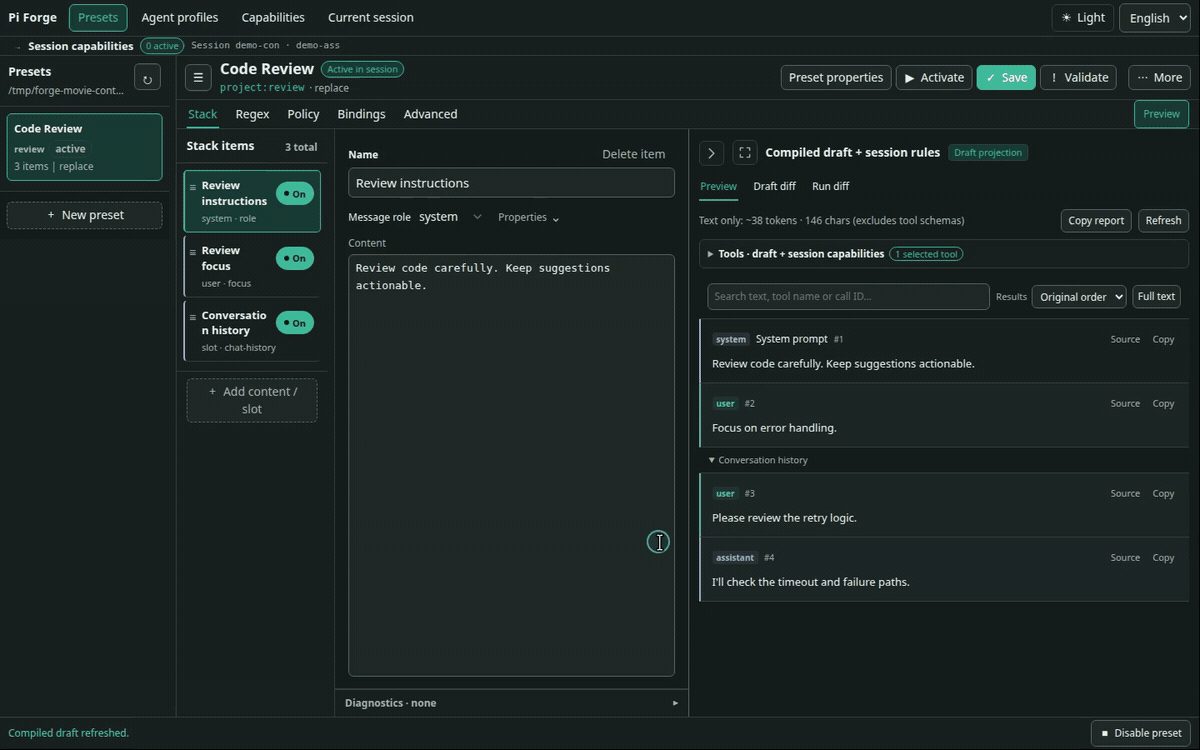
Task: Open Agent profiles tab
Action: (x=180, y=18)
